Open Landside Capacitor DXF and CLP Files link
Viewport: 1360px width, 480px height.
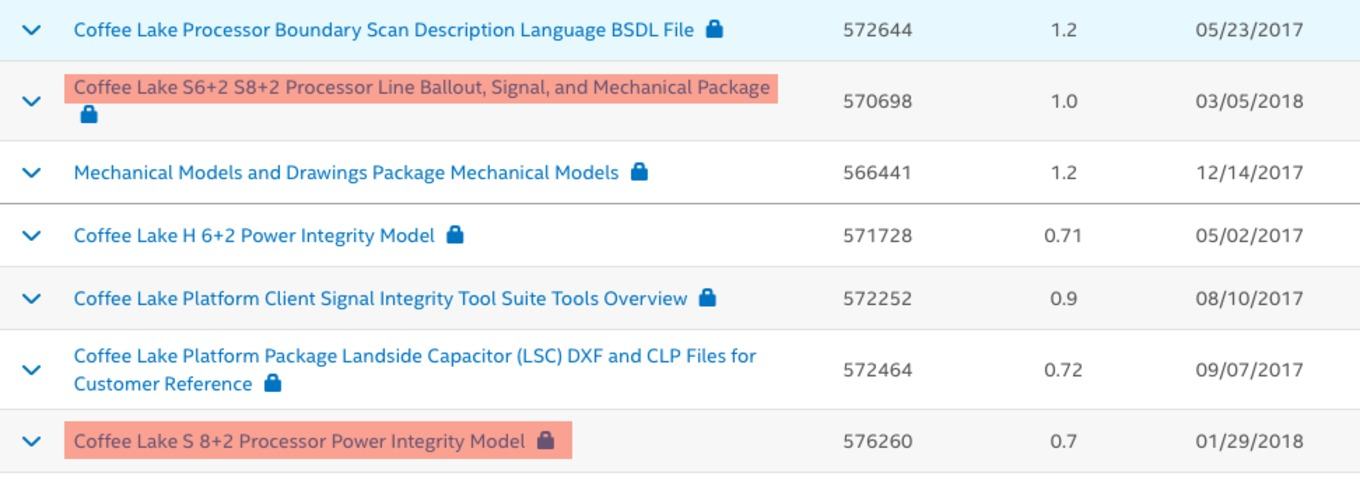point(415,369)
